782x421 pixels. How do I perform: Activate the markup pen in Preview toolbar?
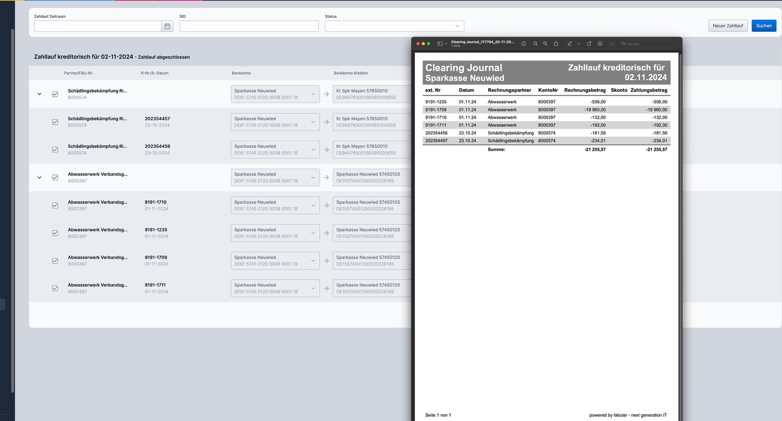pyautogui.click(x=569, y=44)
